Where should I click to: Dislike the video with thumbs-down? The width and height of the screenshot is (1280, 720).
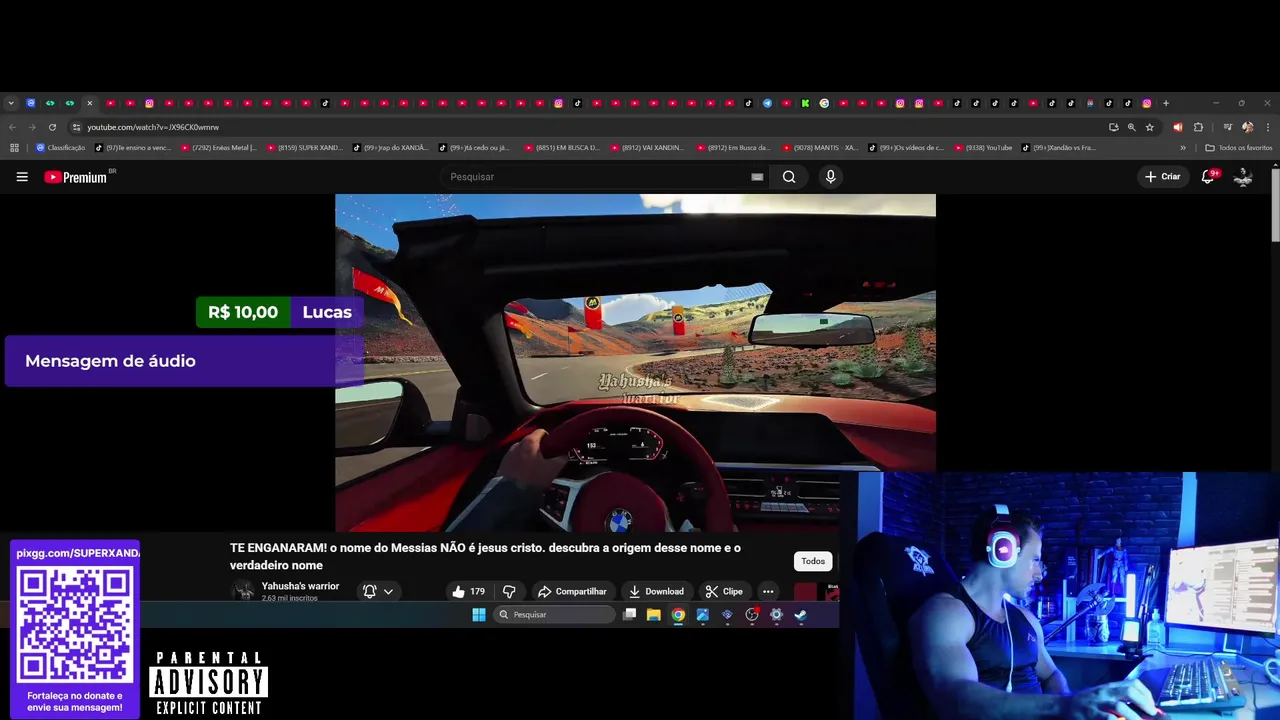click(509, 591)
